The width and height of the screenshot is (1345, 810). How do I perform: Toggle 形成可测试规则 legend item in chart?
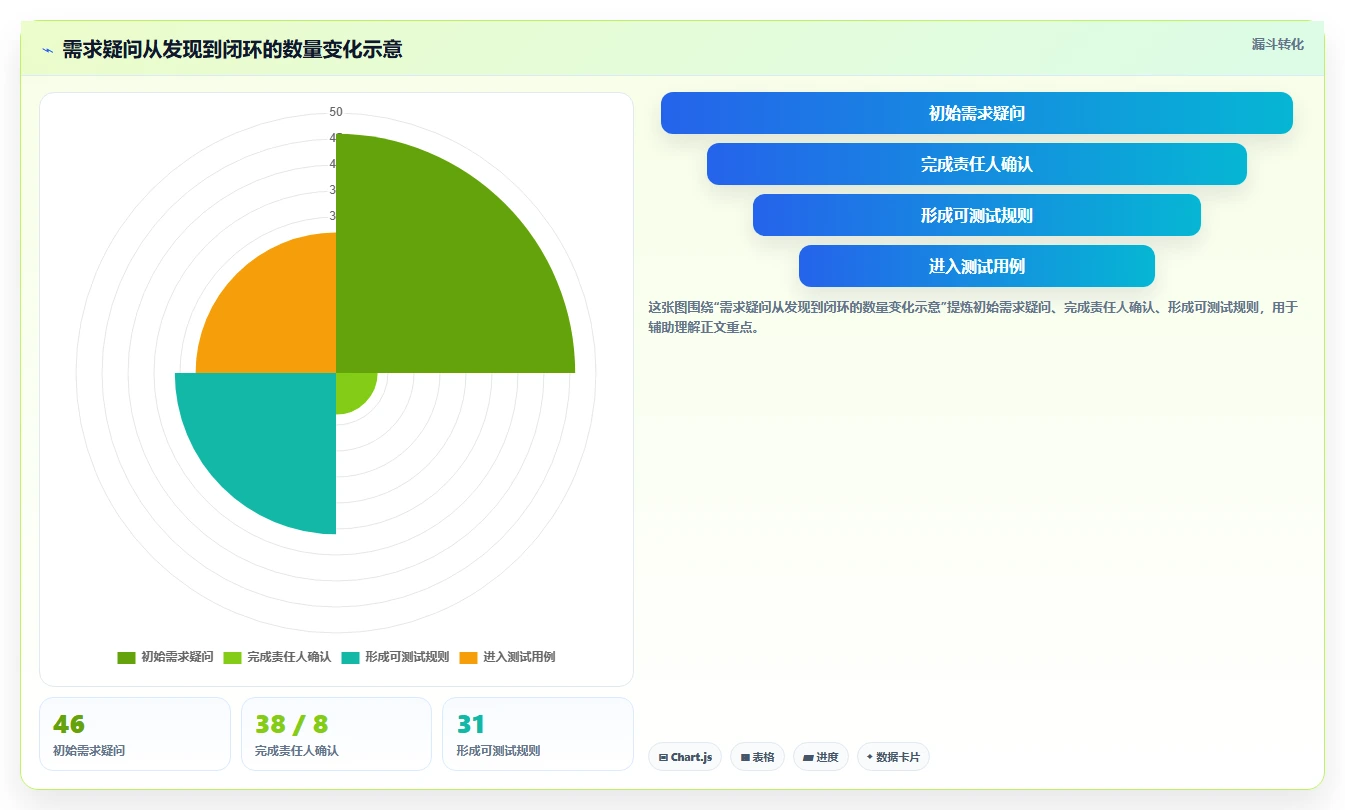pos(395,657)
